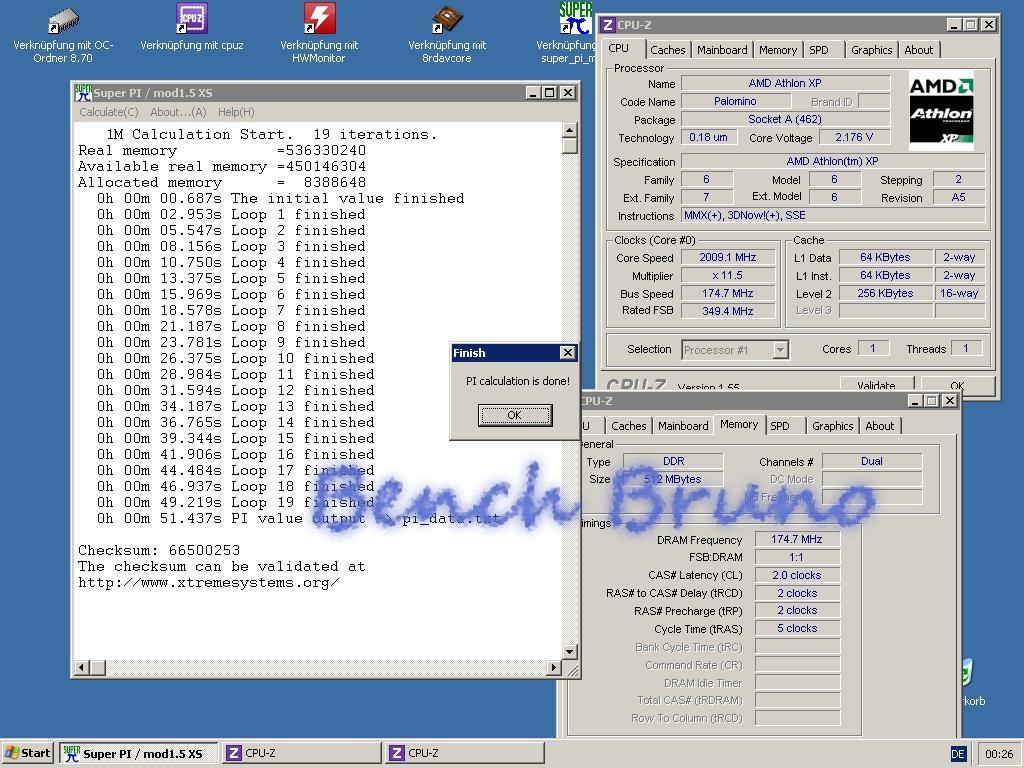The height and width of the screenshot is (768, 1024).
Task: Click the Rated FSB value 349.4 MHz
Action: click(728, 311)
